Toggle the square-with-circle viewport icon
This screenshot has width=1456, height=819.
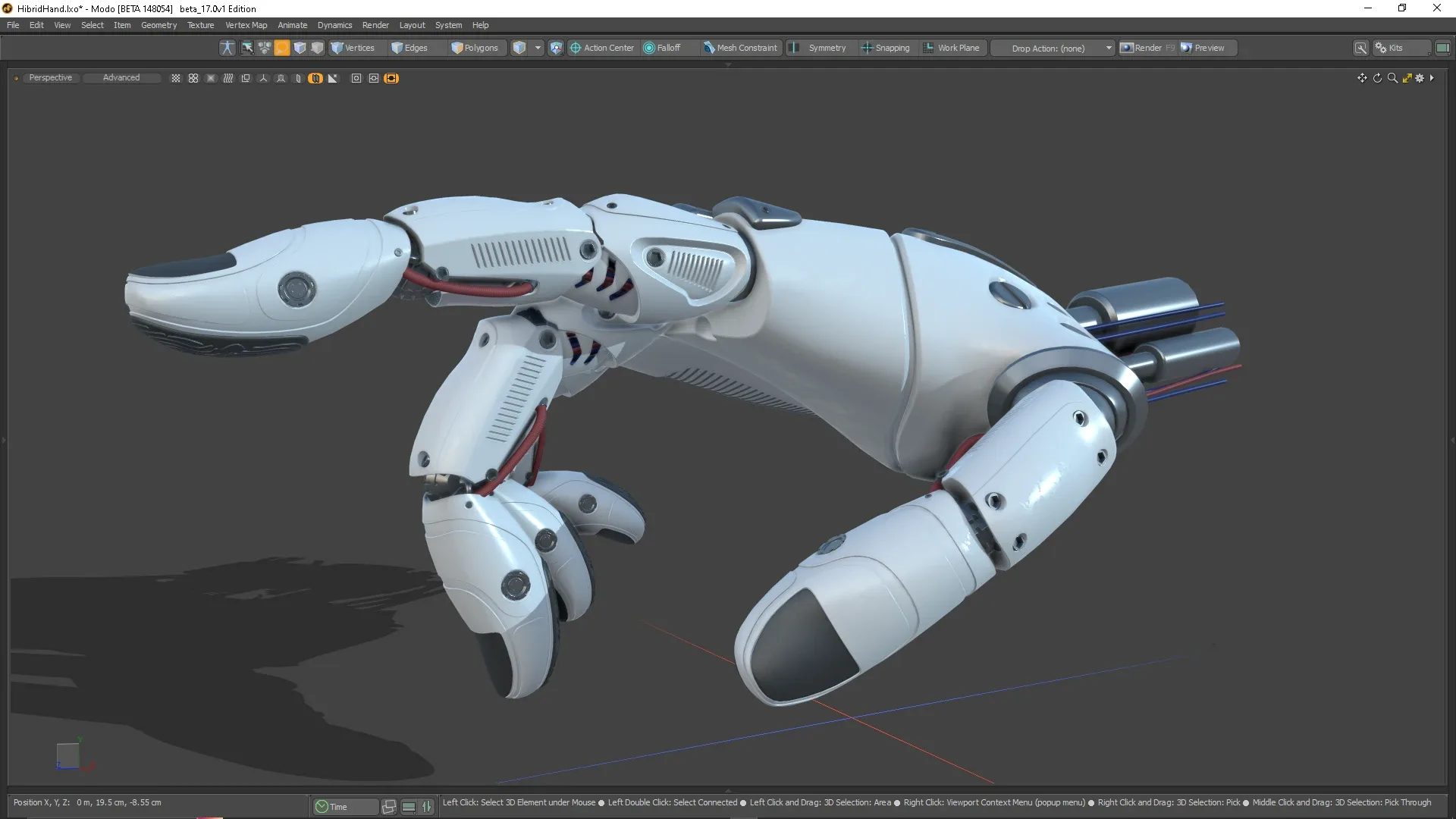tap(356, 78)
